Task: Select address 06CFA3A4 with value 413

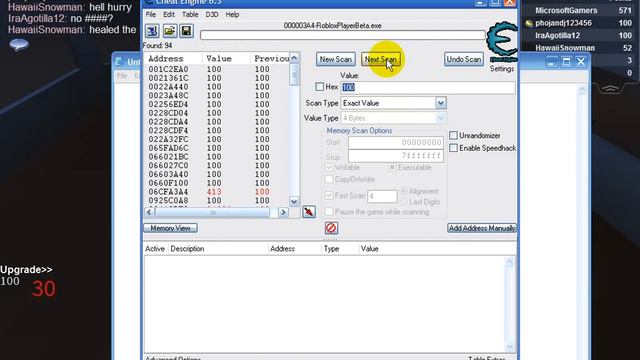Action: (216, 192)
